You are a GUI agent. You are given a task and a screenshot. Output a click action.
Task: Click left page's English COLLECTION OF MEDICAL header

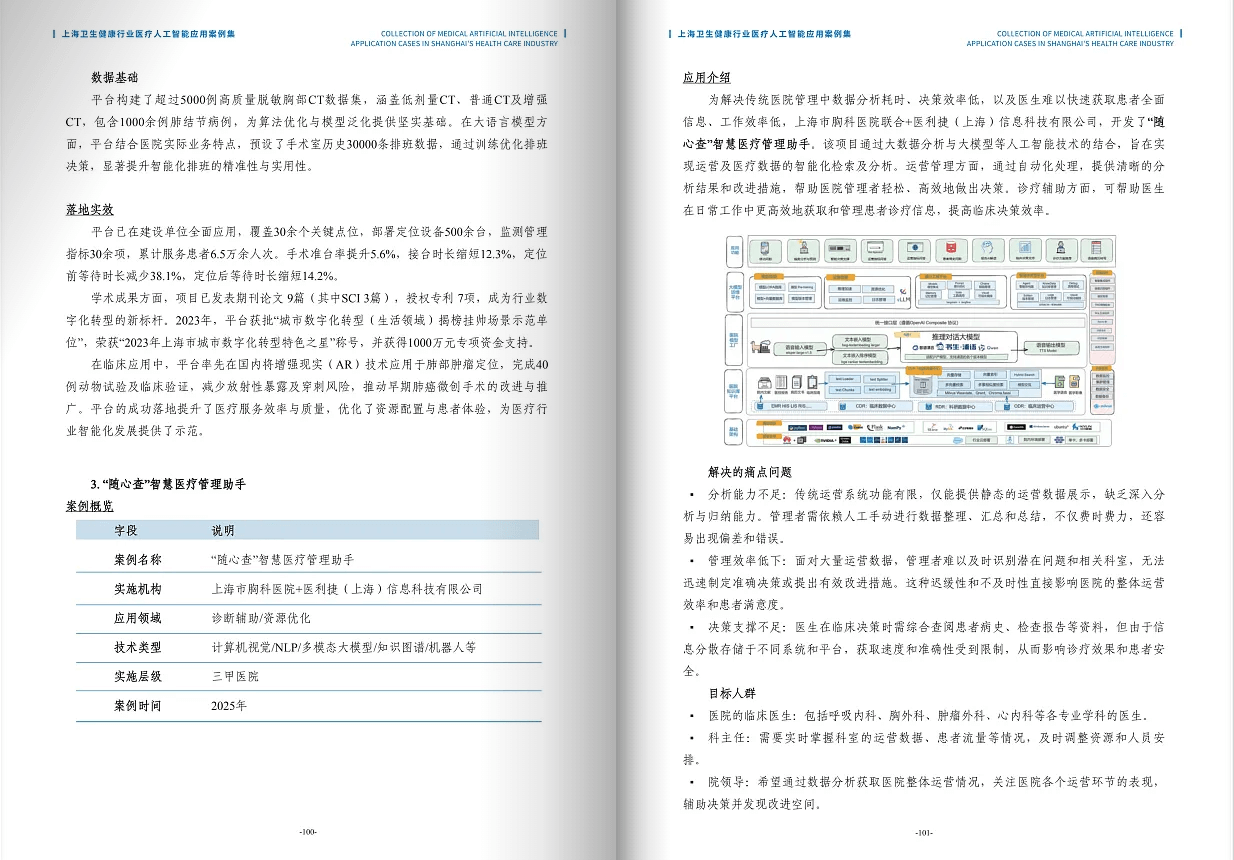click(x=468, y=33)
